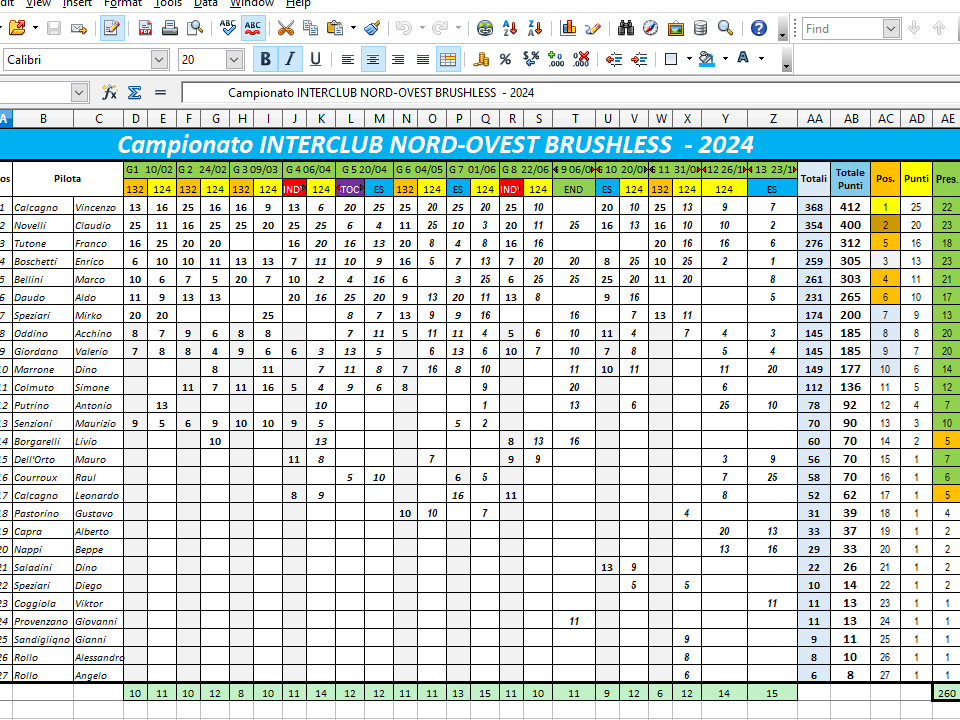Click the formula Input Line field
This screenshot has width=960, height=720.
[x=571, y=93]
